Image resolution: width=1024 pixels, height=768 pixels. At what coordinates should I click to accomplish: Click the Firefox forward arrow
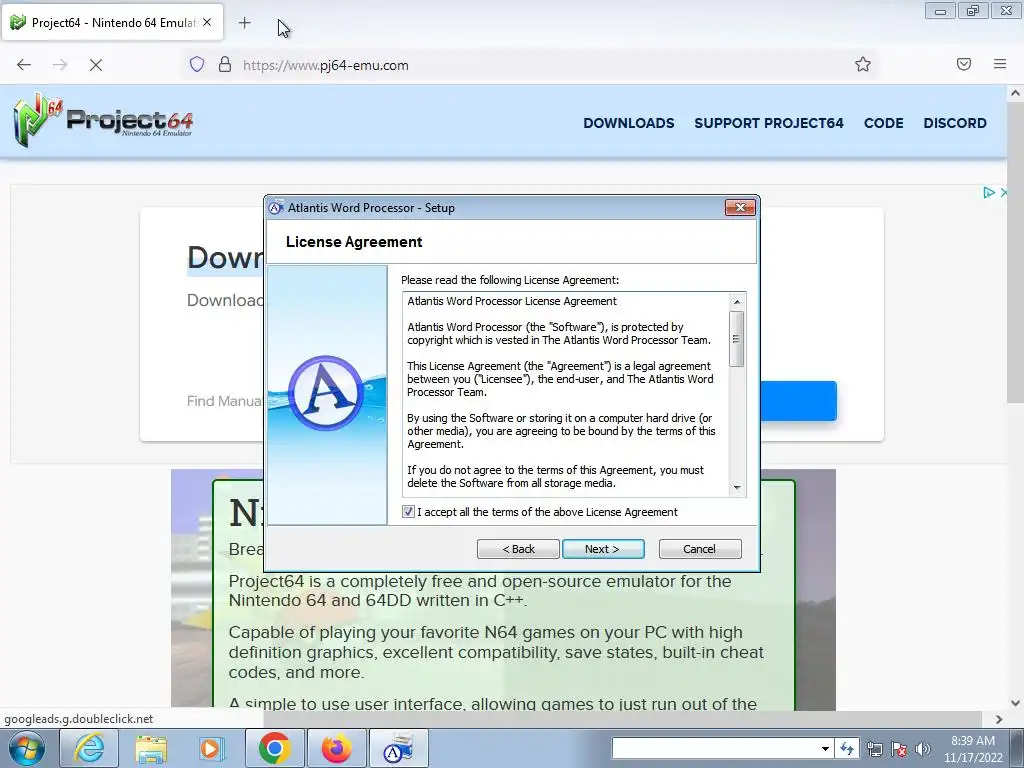click(60, 65)
